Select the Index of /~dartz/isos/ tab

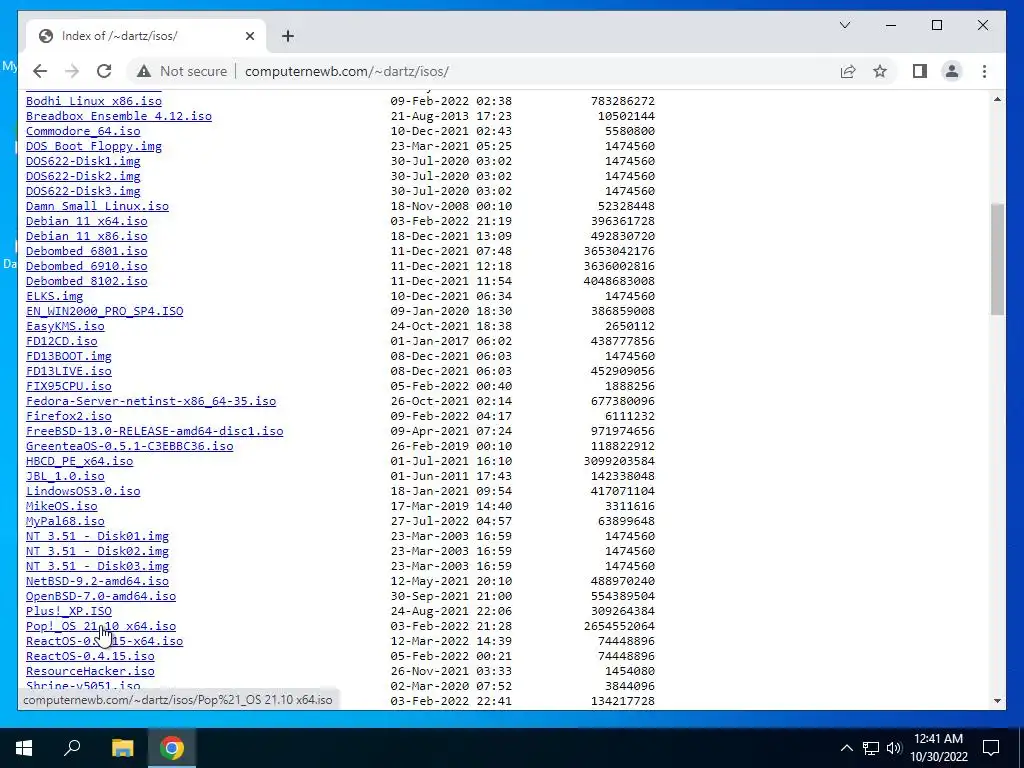[x=145, y=36]
